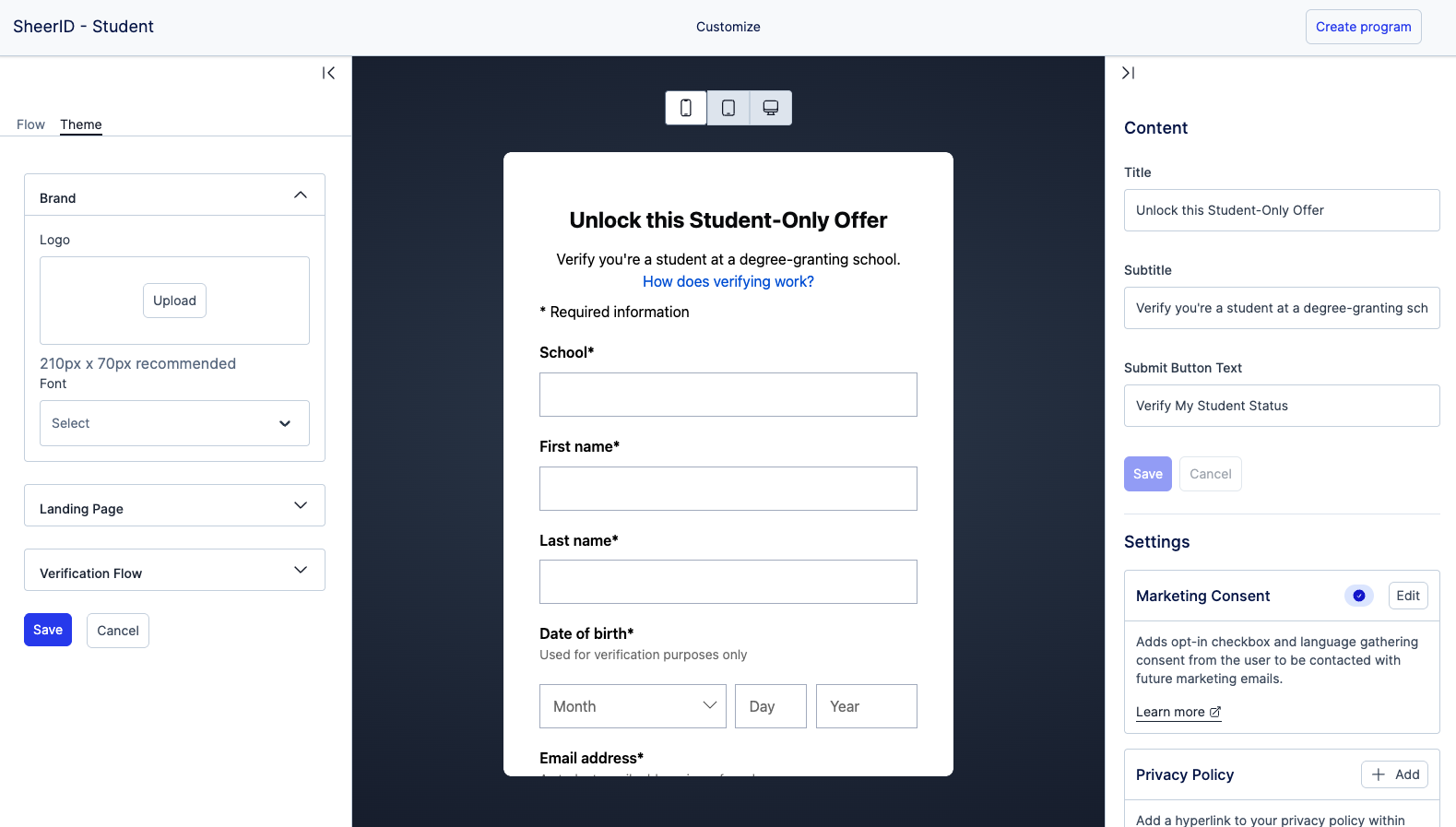
Task: Toggle the Marketing Consent switch
Action: click(x=1359, y=596)
